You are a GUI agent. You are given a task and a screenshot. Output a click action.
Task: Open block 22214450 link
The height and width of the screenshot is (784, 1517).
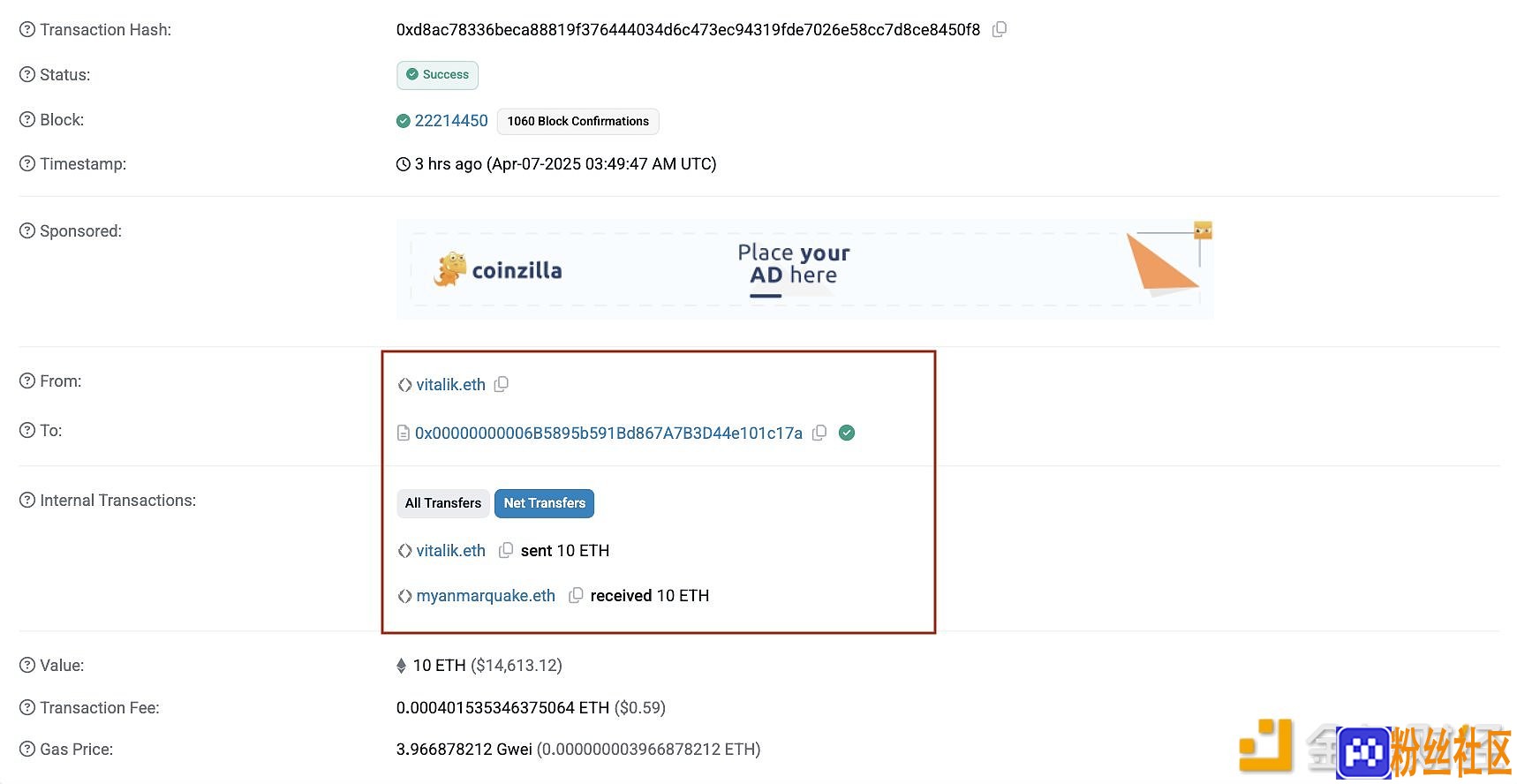coord(451,120)
